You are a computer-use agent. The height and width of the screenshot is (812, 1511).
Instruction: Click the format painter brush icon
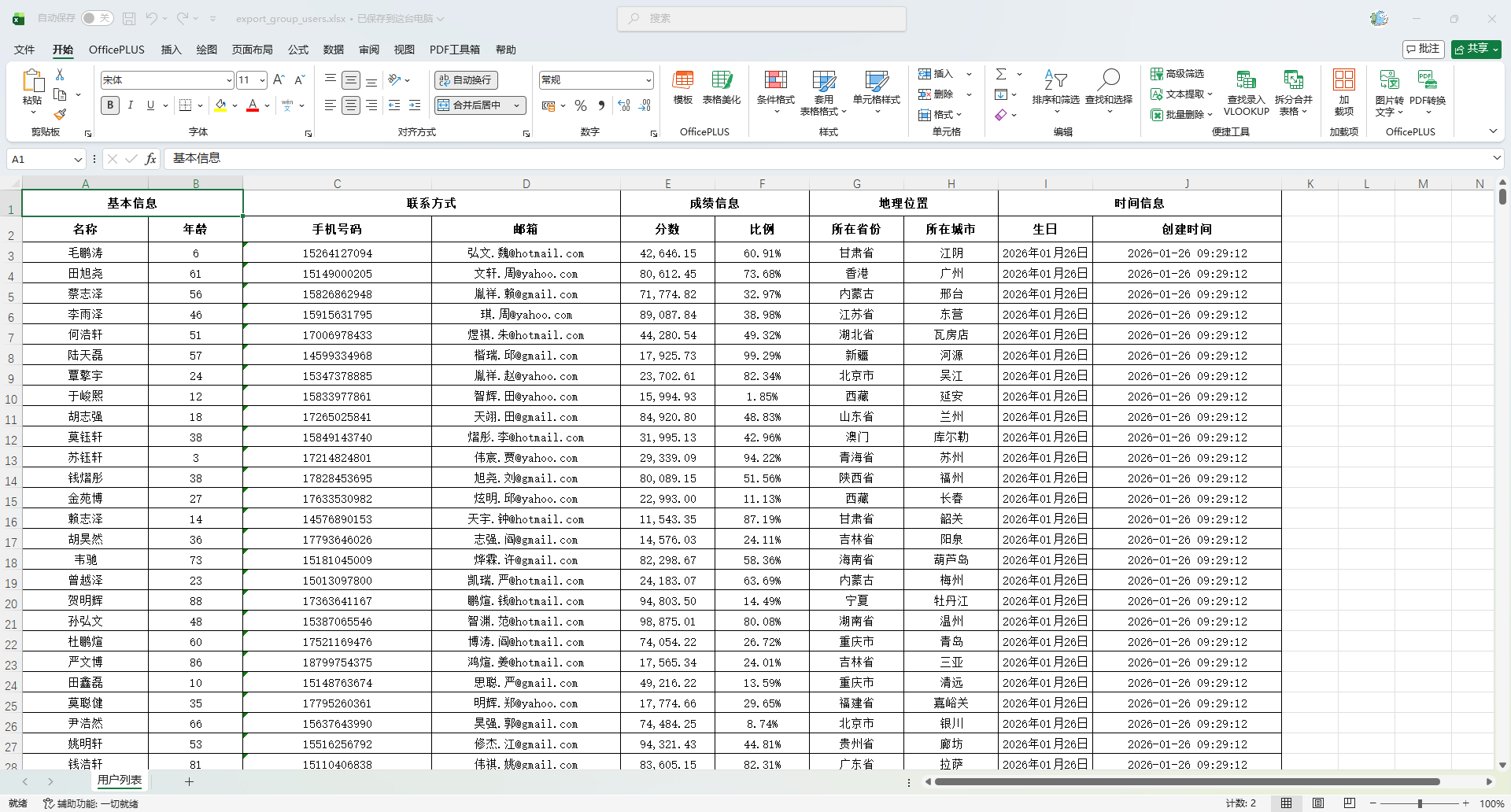[60, 115]
